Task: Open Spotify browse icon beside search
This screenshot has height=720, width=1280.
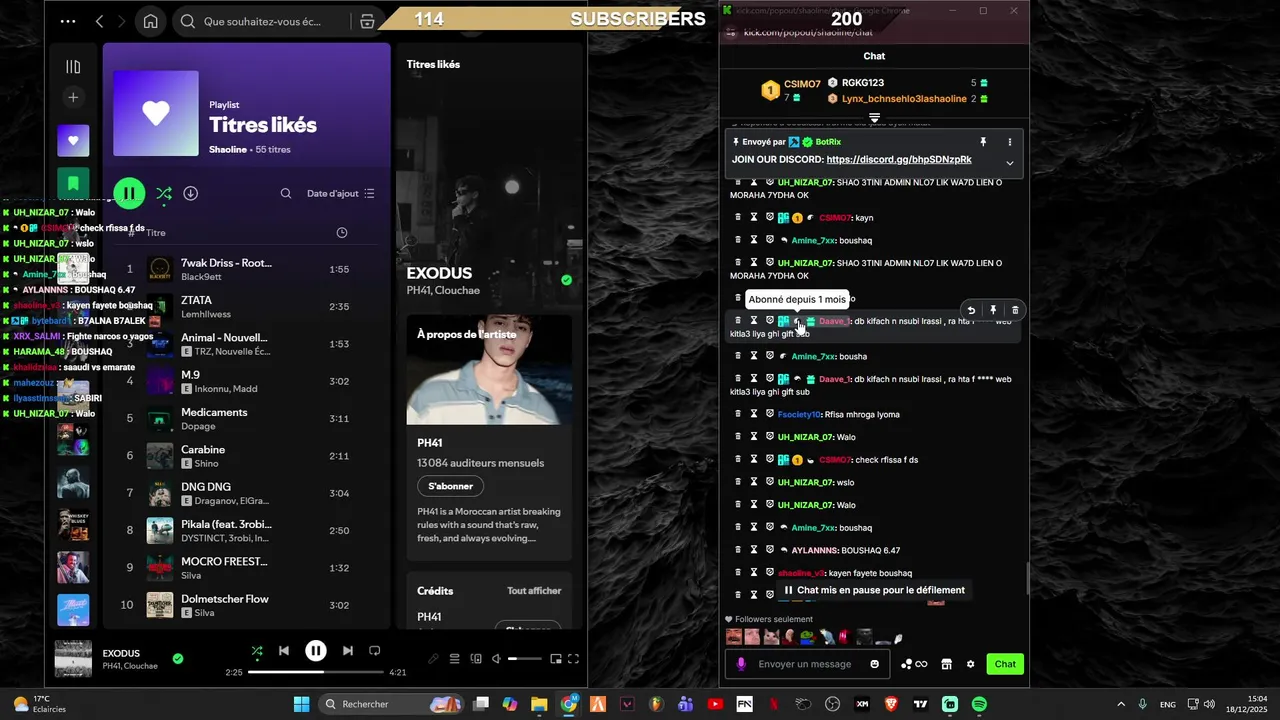Action: tap(367, 21)
